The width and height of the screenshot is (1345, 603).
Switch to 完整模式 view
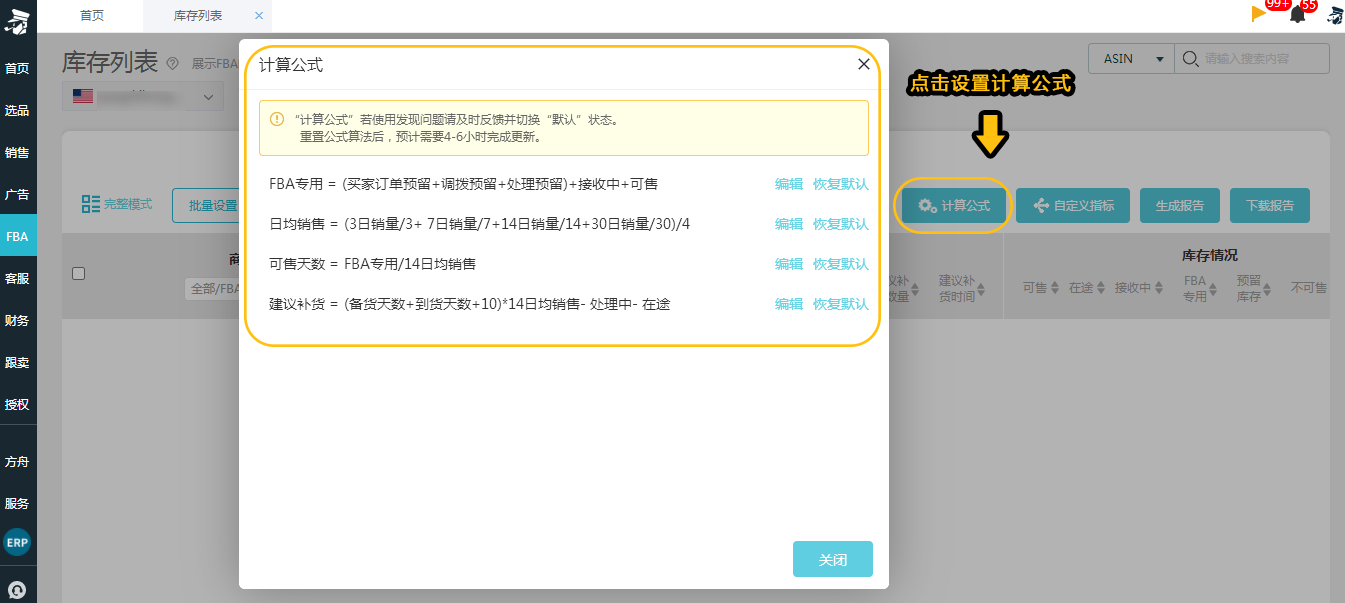point(117,204)
